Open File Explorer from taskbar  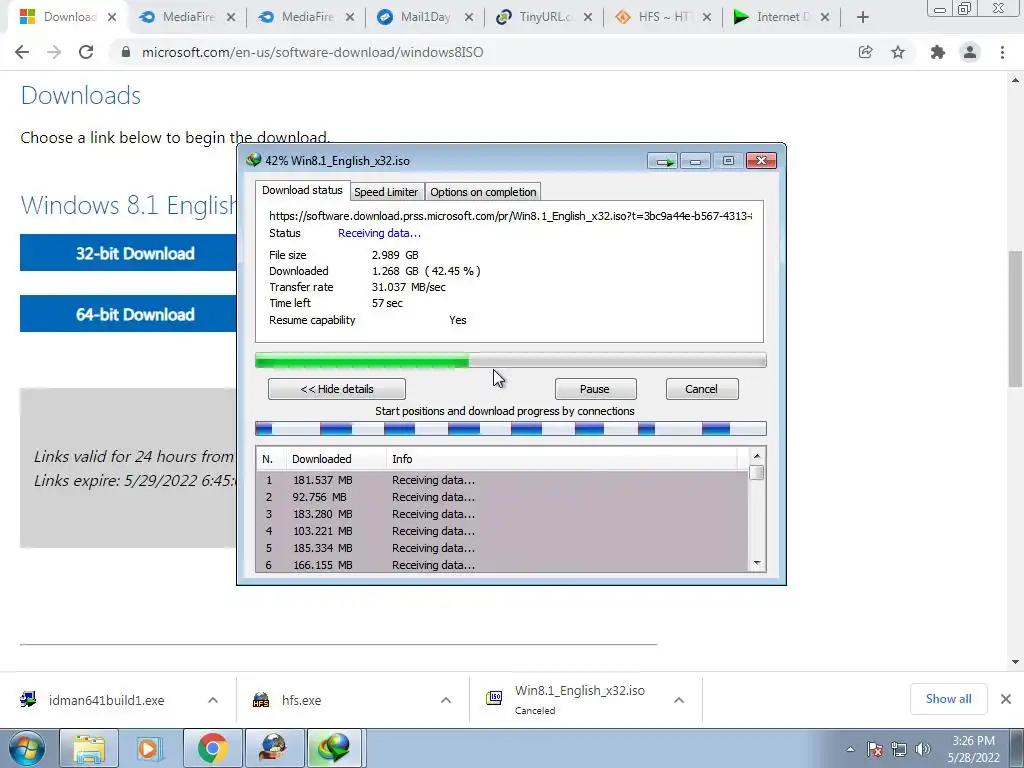pos(89,748)
